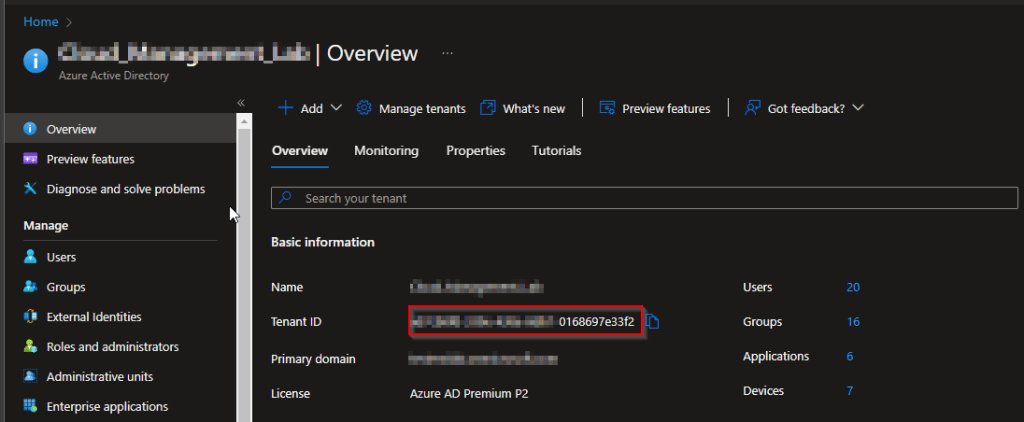Collapse the left navigation pane
Screen dimensions: 1024x422
241,103
